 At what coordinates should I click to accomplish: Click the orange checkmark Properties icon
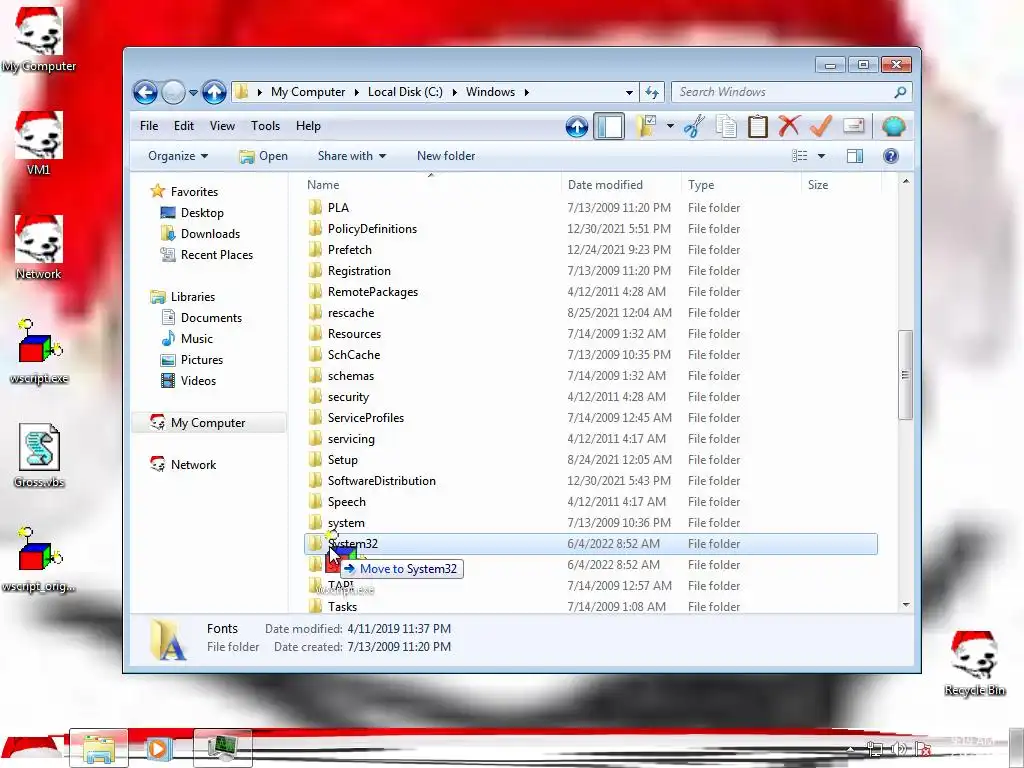pos(821,125)
